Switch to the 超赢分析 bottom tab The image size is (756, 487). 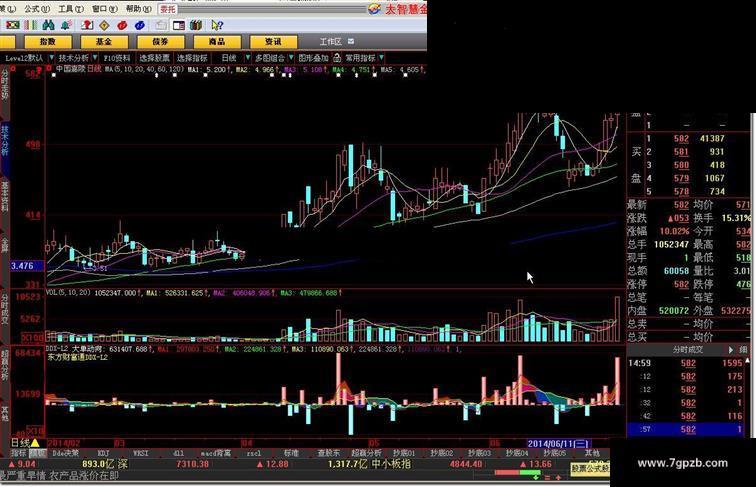pos(366,453)
